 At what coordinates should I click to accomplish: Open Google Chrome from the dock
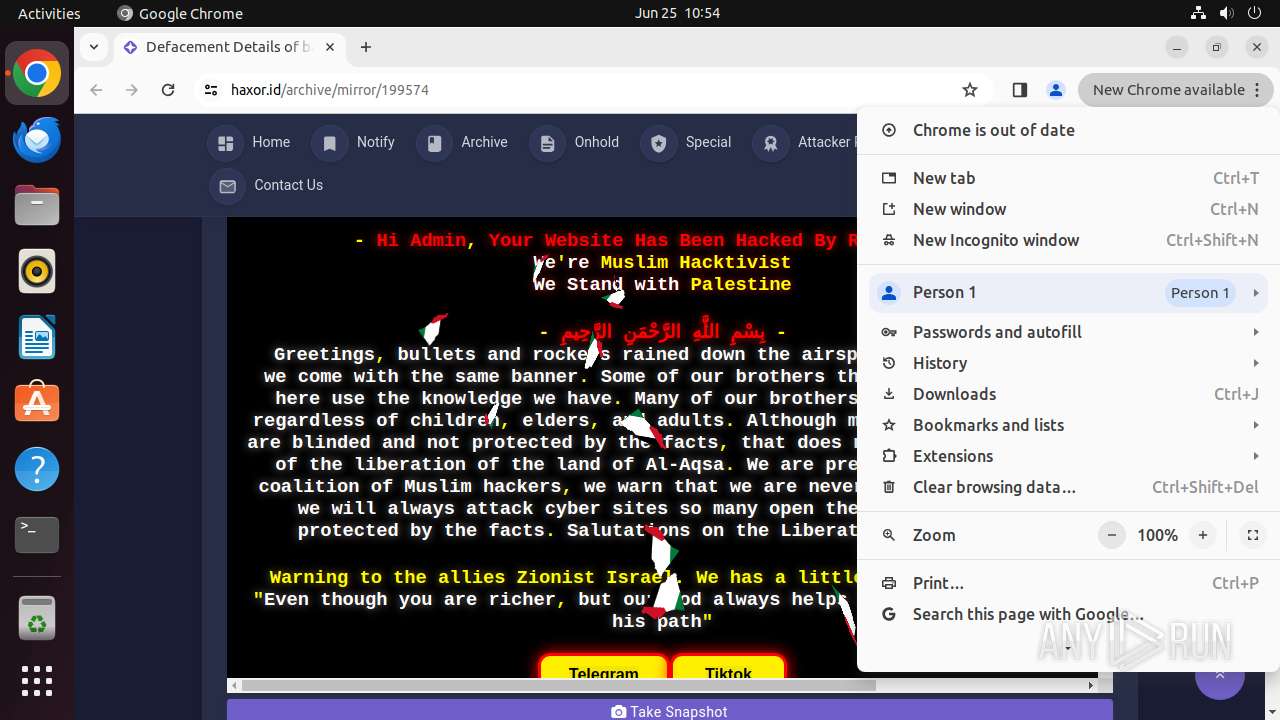[x=37, y=74]
